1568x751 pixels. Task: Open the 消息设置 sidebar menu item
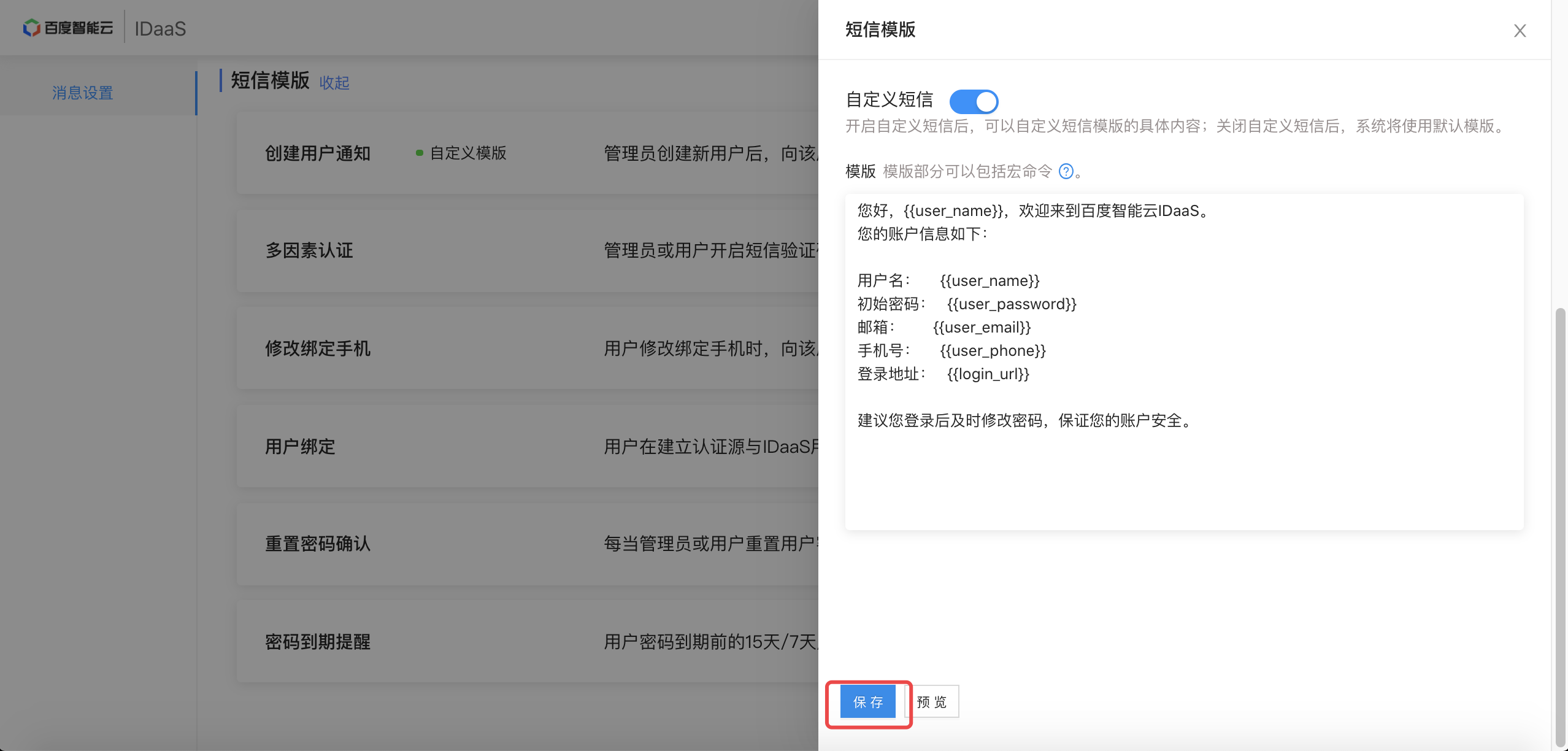(83, 93)
